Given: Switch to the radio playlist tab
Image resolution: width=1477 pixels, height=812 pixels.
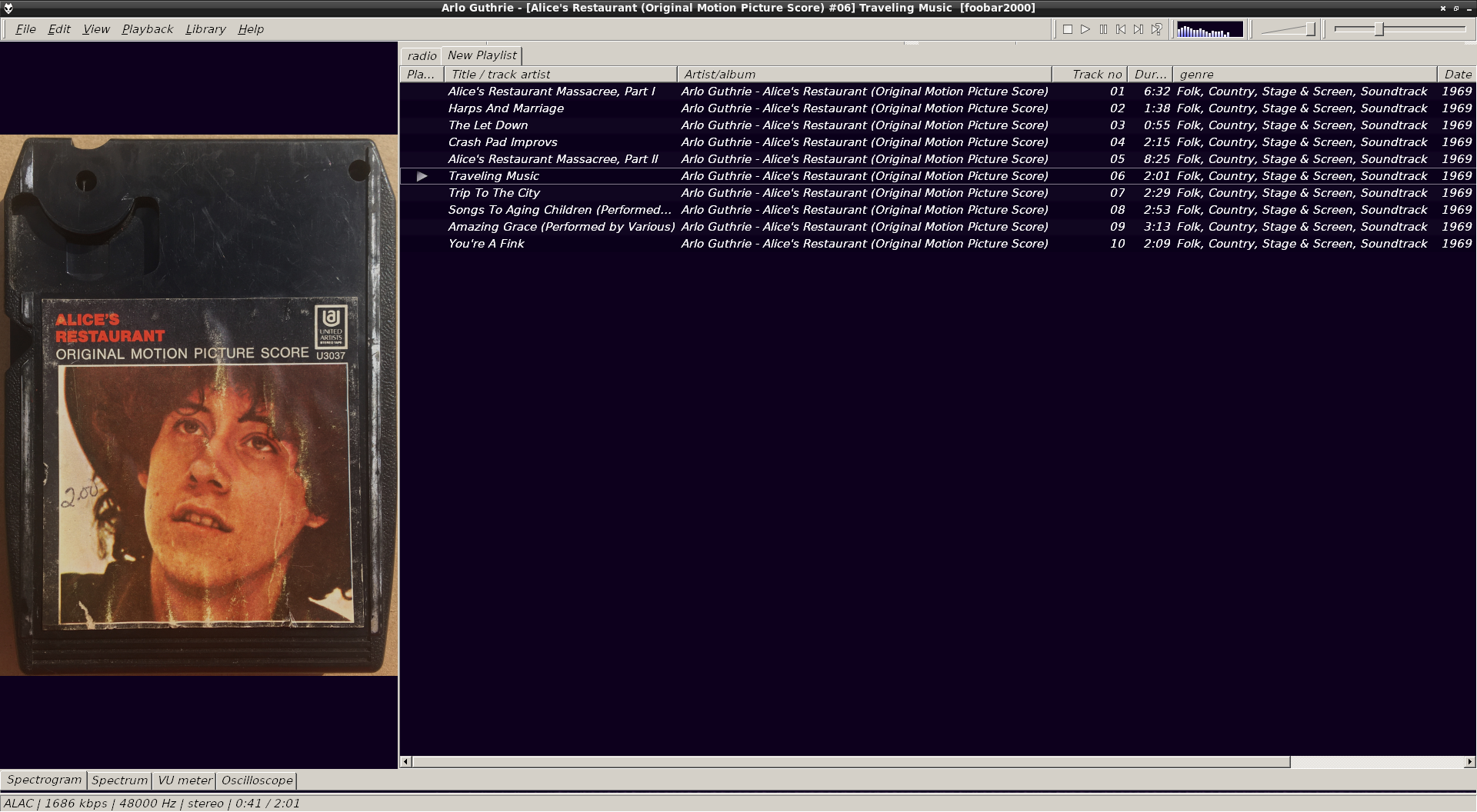Looking at the screenshot, I should pyautogui.click(x=422, y=56).
